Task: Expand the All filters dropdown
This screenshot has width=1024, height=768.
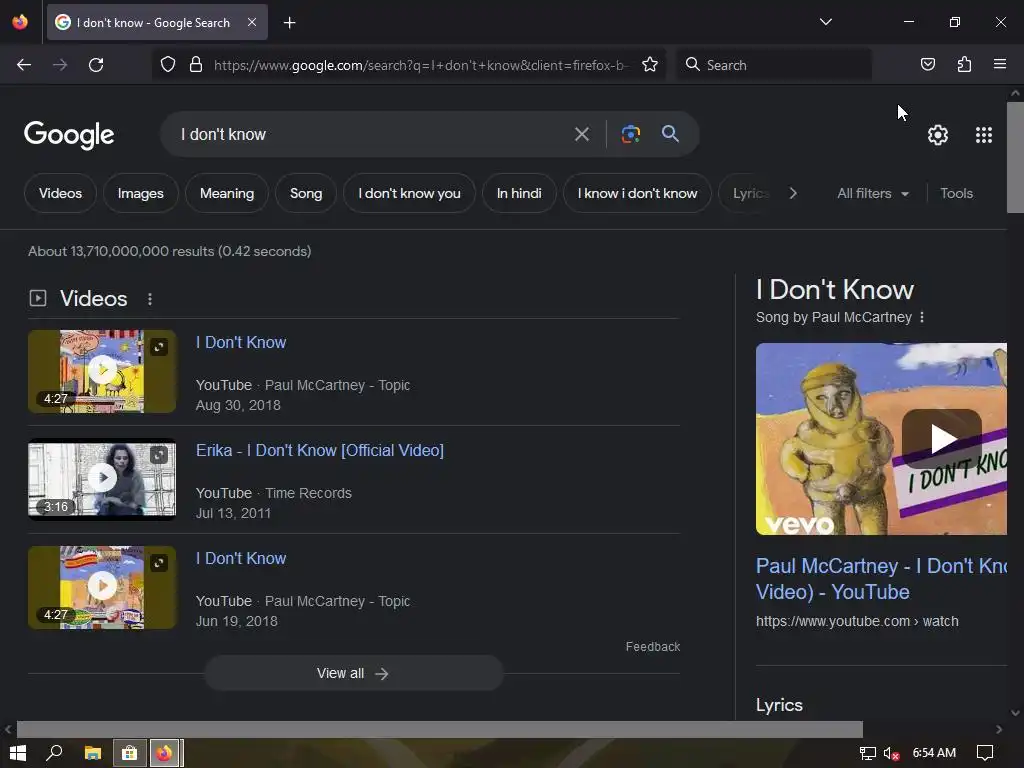Action: point(873,193)
